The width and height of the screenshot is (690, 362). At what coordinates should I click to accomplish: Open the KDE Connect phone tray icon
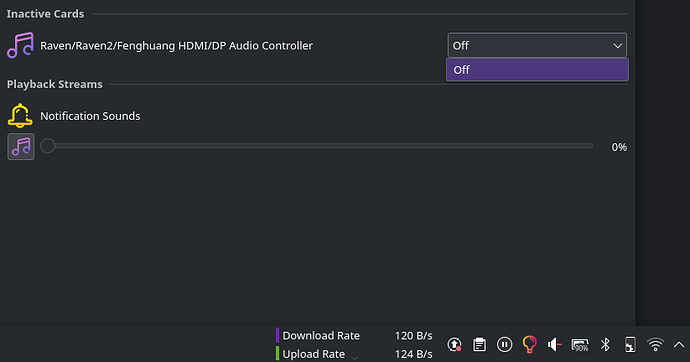pos(630,344)
